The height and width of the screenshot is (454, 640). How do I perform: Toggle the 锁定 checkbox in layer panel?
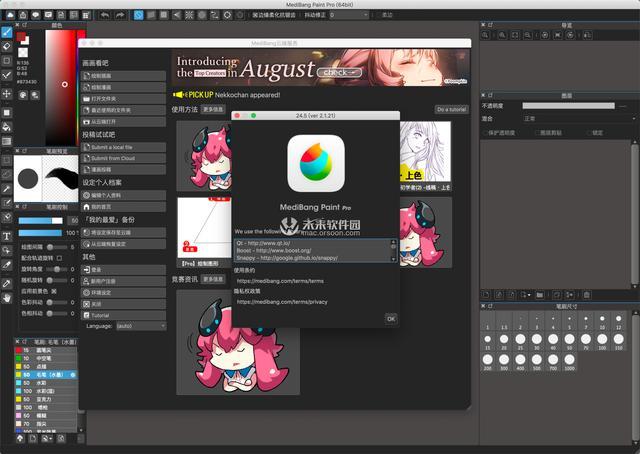tap(589, 133)
